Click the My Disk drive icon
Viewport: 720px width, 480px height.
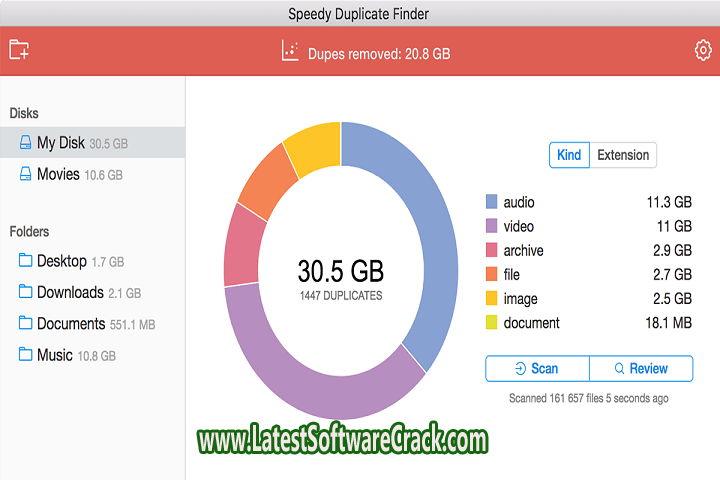(x=25, y=143)
